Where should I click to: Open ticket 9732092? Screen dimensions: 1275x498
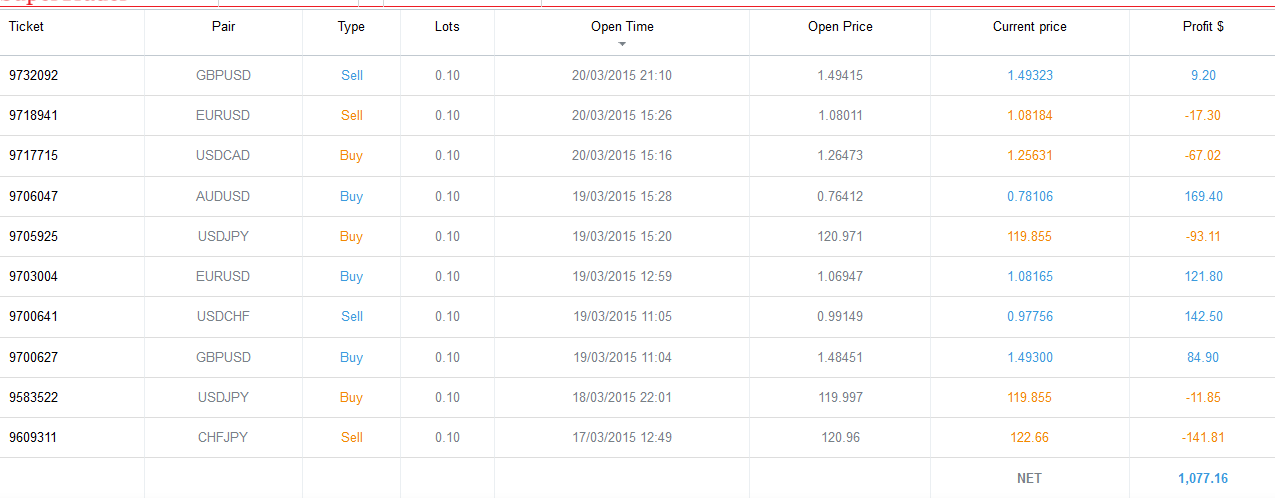point(34,75)
